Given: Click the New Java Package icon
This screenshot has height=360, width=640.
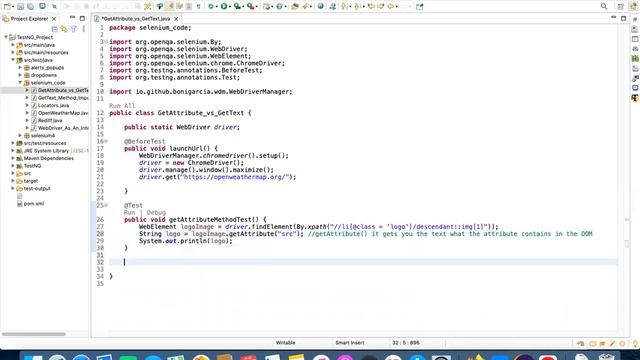Looking at the screenshot, I should [x=267, y=7].
